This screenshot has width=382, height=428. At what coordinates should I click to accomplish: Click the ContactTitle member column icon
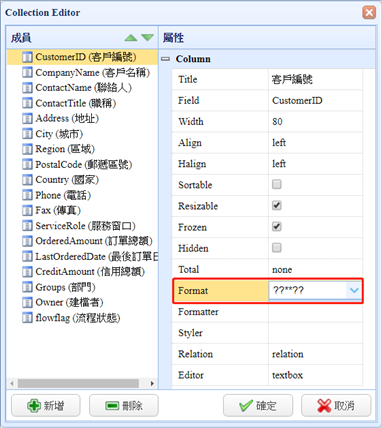27,103
